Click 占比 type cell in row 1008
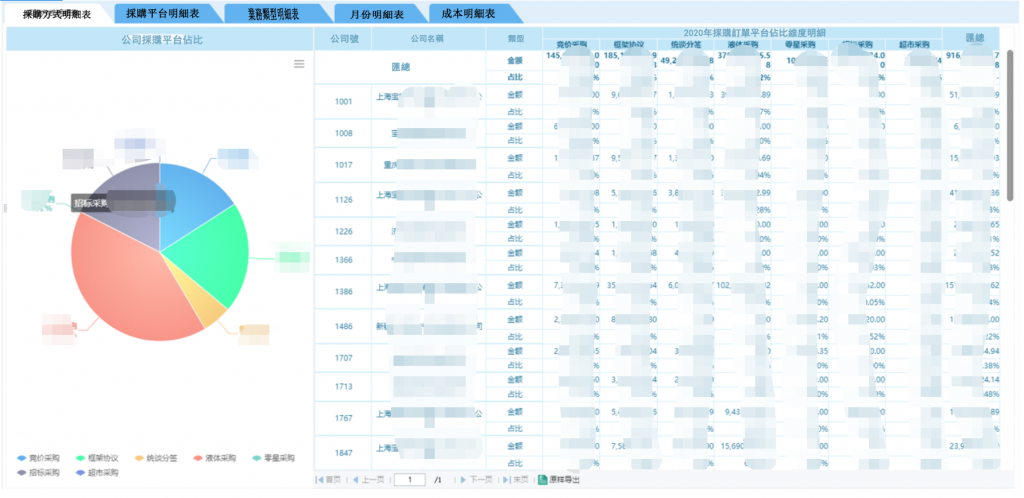 [x=515, y=140]
